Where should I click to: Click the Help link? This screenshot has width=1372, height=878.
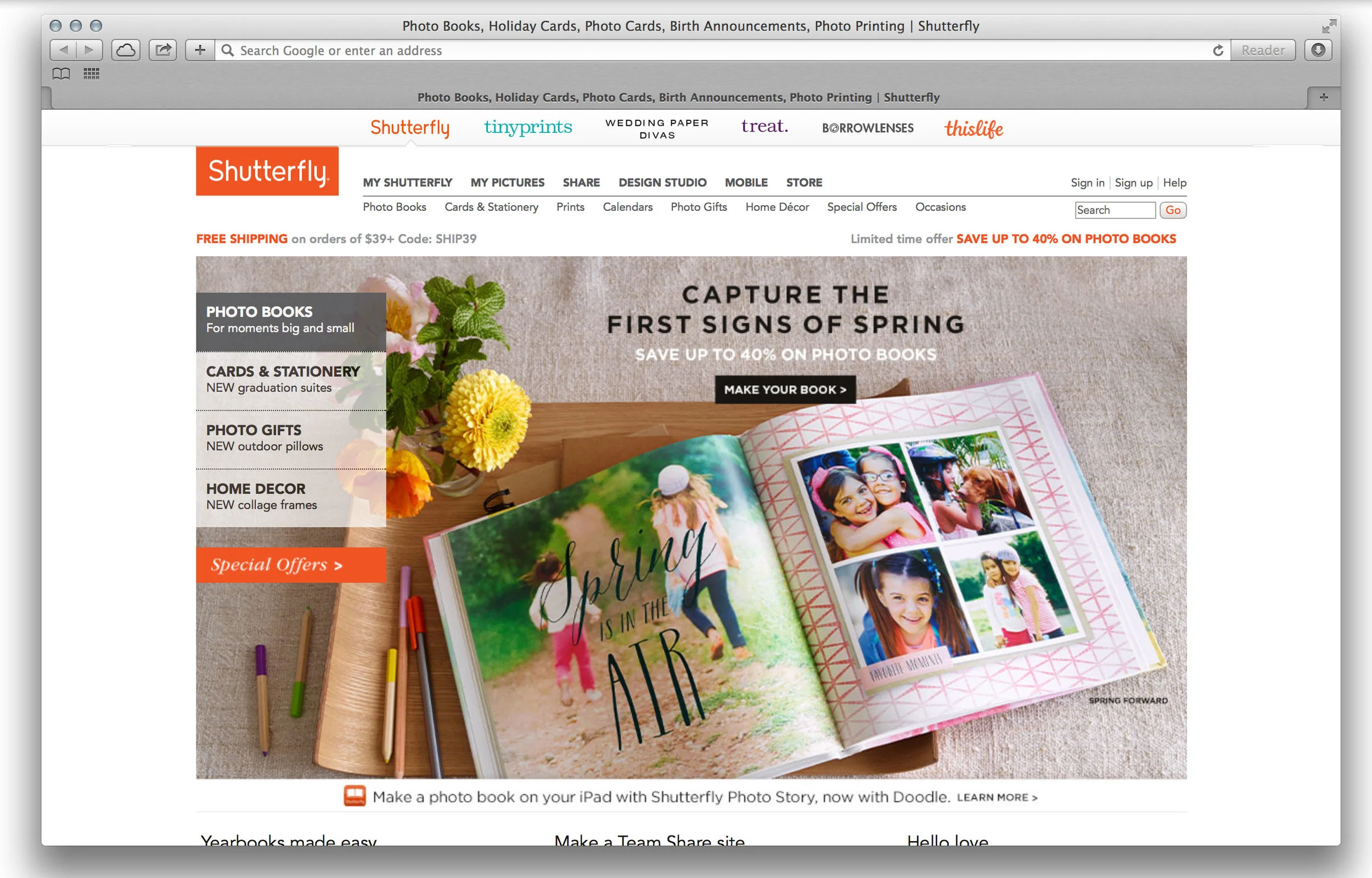click(x=1175, y=182)
